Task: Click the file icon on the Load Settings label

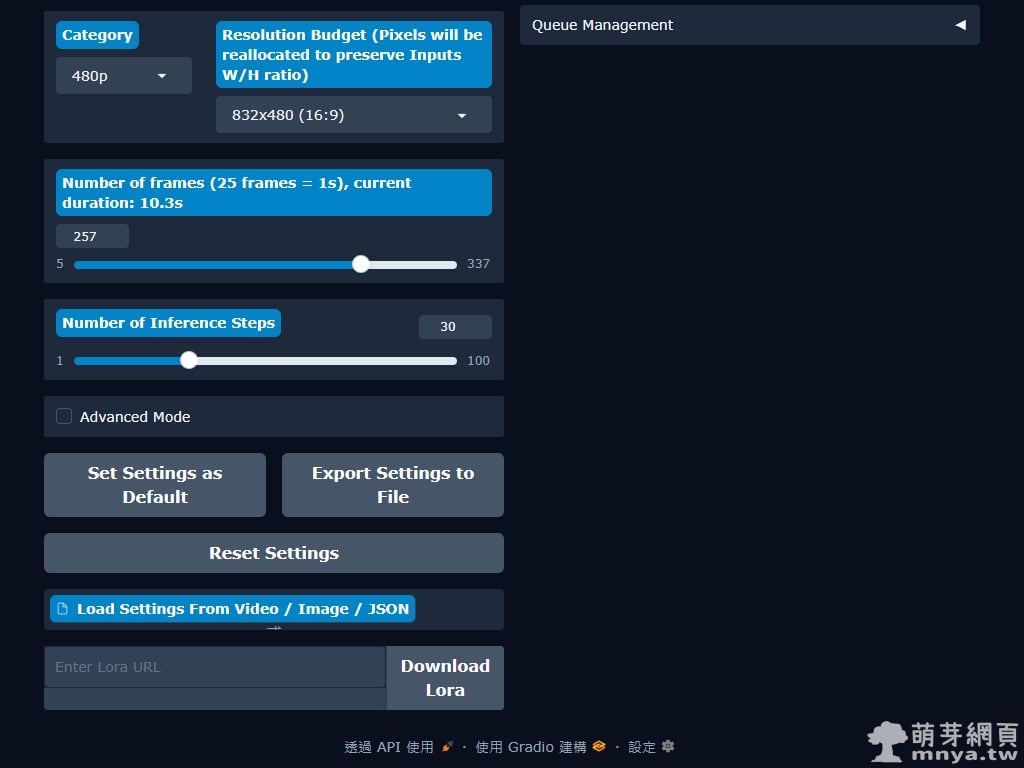Action: 63,609
